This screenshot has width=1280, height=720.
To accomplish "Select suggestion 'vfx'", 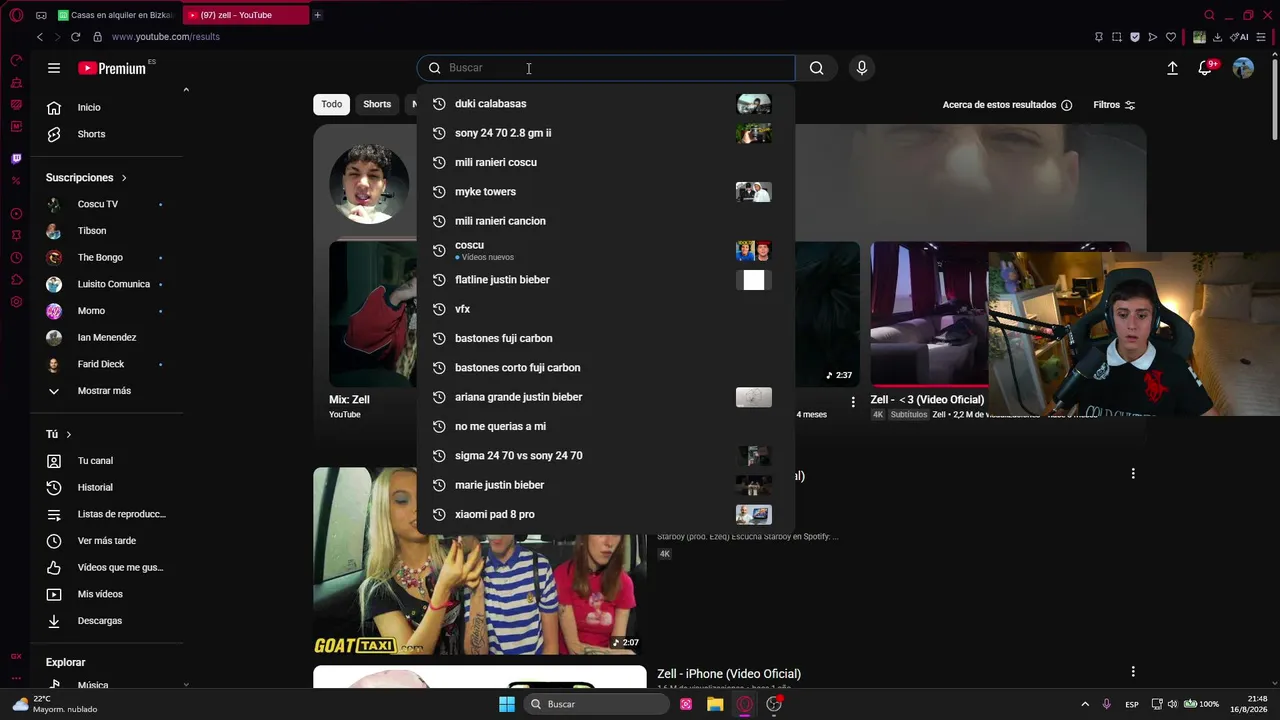I will [605, 309].
